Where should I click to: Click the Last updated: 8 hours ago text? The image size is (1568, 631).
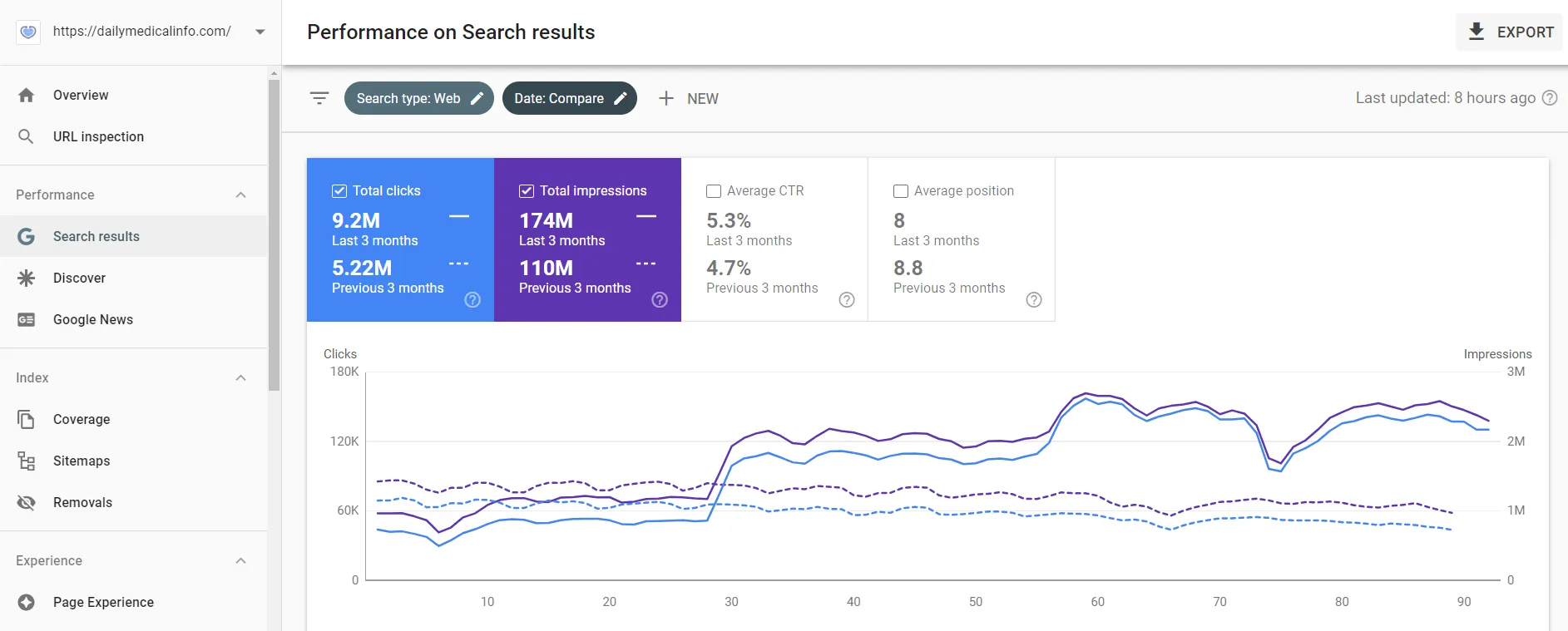tap(1446, 97)
